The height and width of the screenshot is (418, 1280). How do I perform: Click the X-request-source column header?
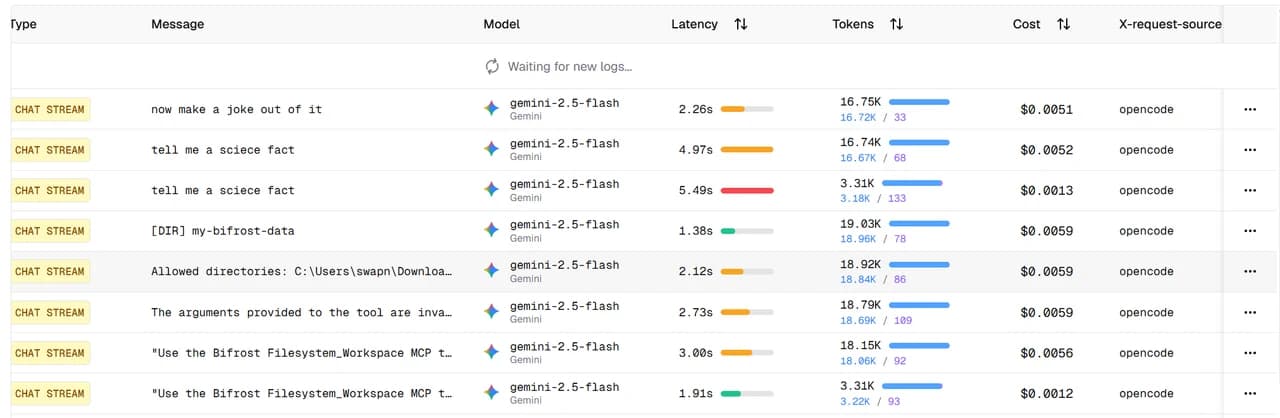[1170, 24]
